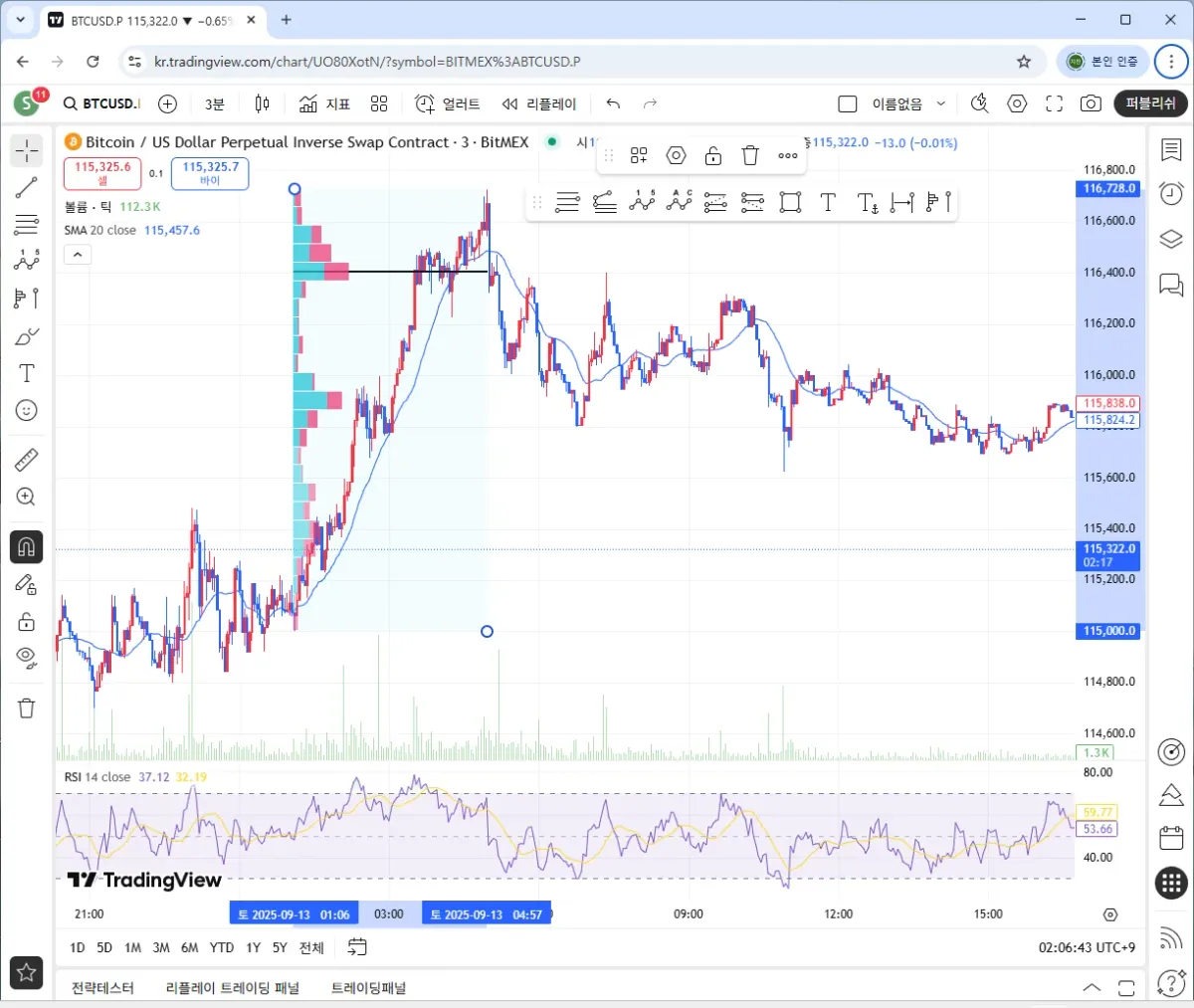This screenshot has width=1194, height=1008.
Task: Open the replay trading panel tab
Action: click(232, 988)
